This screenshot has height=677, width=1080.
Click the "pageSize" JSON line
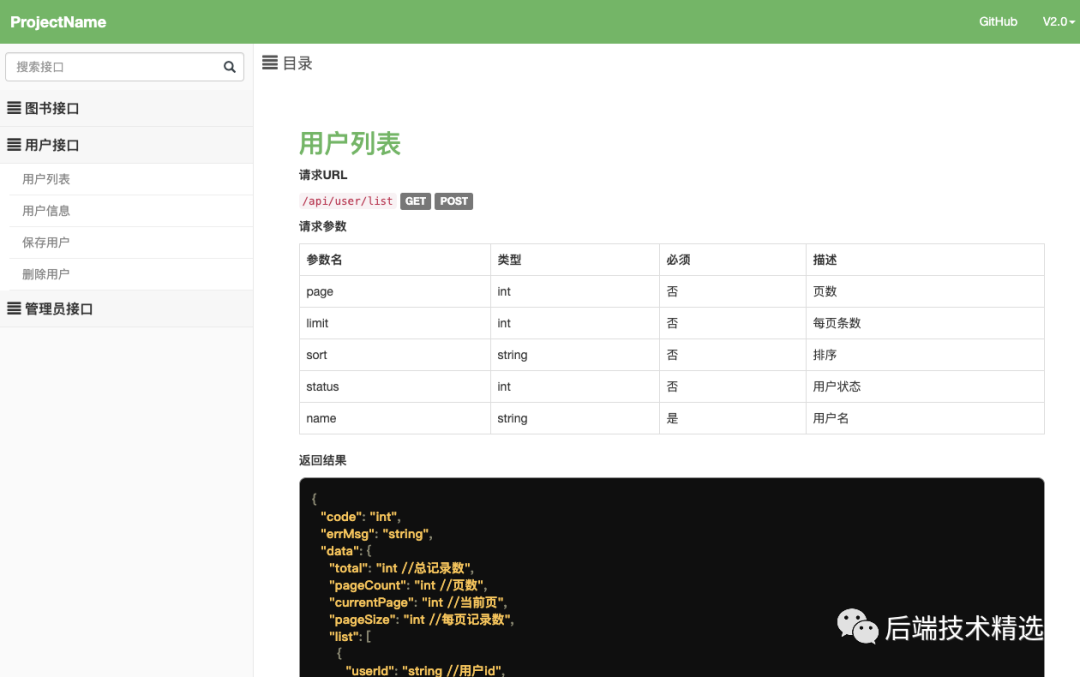tap(422, 620)
